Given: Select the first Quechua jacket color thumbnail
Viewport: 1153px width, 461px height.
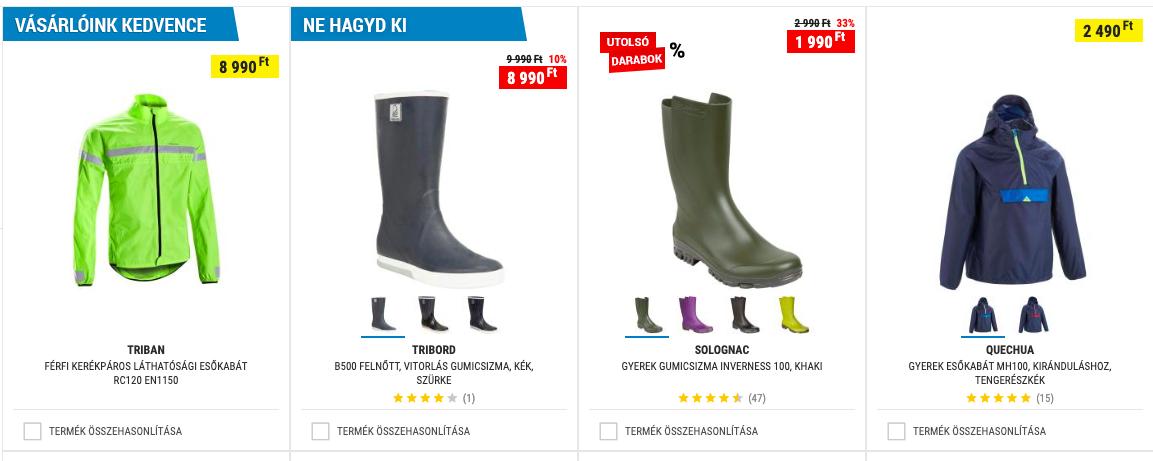Looking at the screenshot, I should (x=983, y=315).
